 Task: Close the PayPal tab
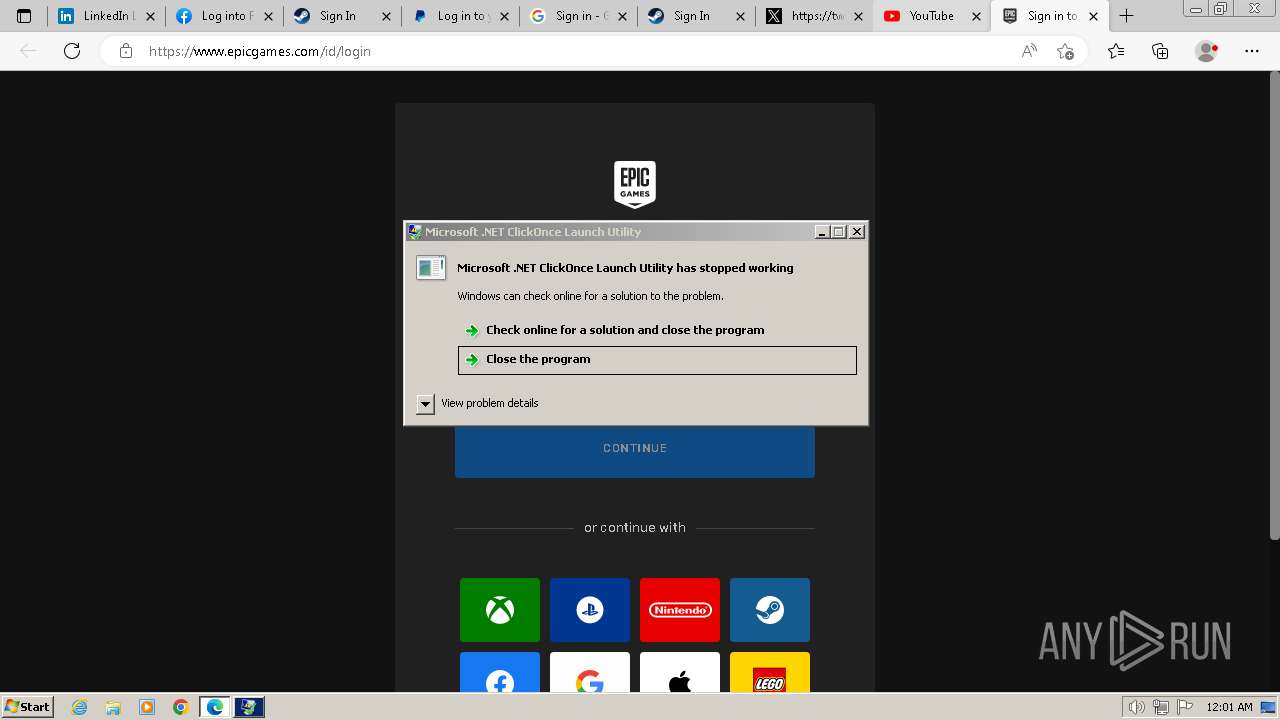[x=504, y=16]
